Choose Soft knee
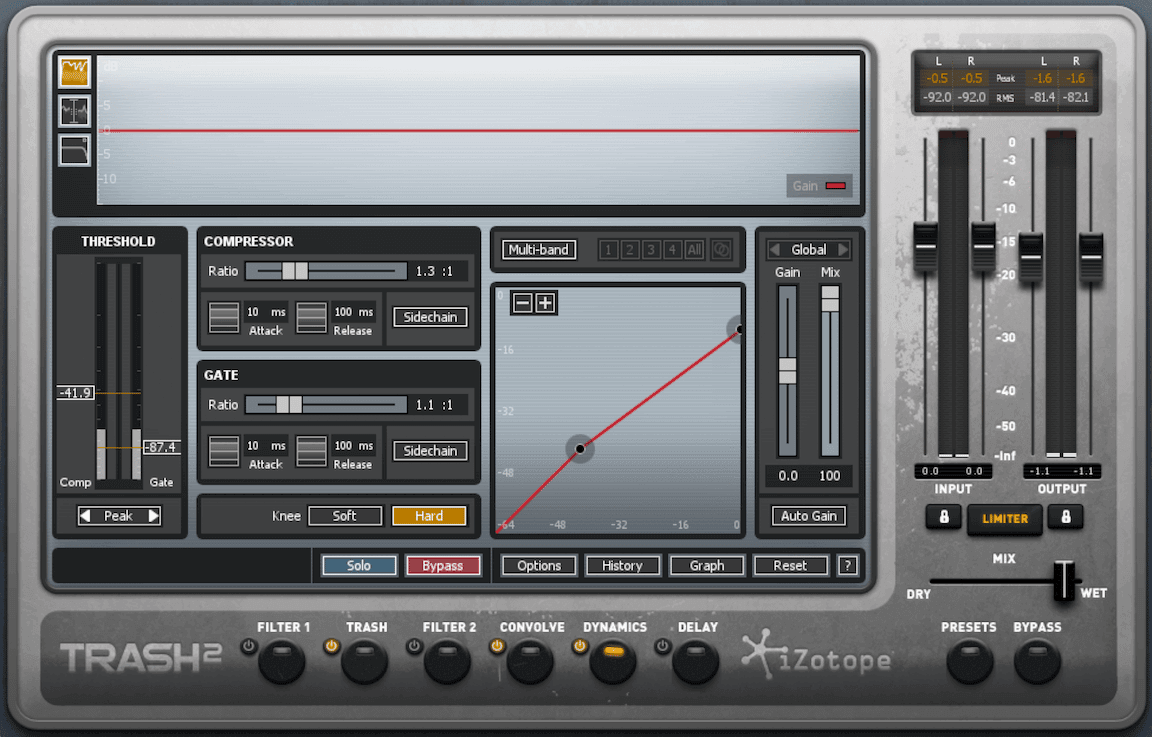Screen dimensions: 1152x737 point(345,516)
